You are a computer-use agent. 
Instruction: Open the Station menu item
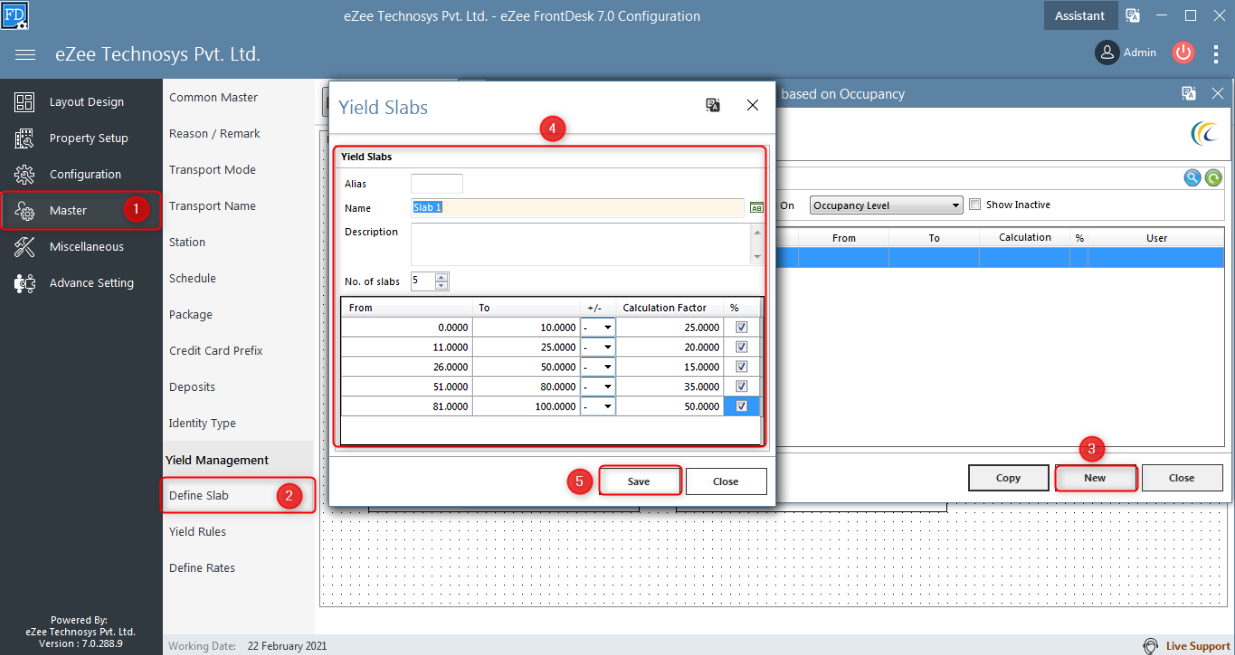point(187,242)
